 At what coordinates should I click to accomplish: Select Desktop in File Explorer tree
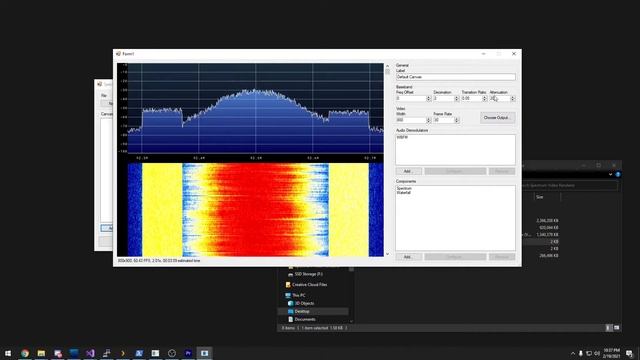point(313,311)
